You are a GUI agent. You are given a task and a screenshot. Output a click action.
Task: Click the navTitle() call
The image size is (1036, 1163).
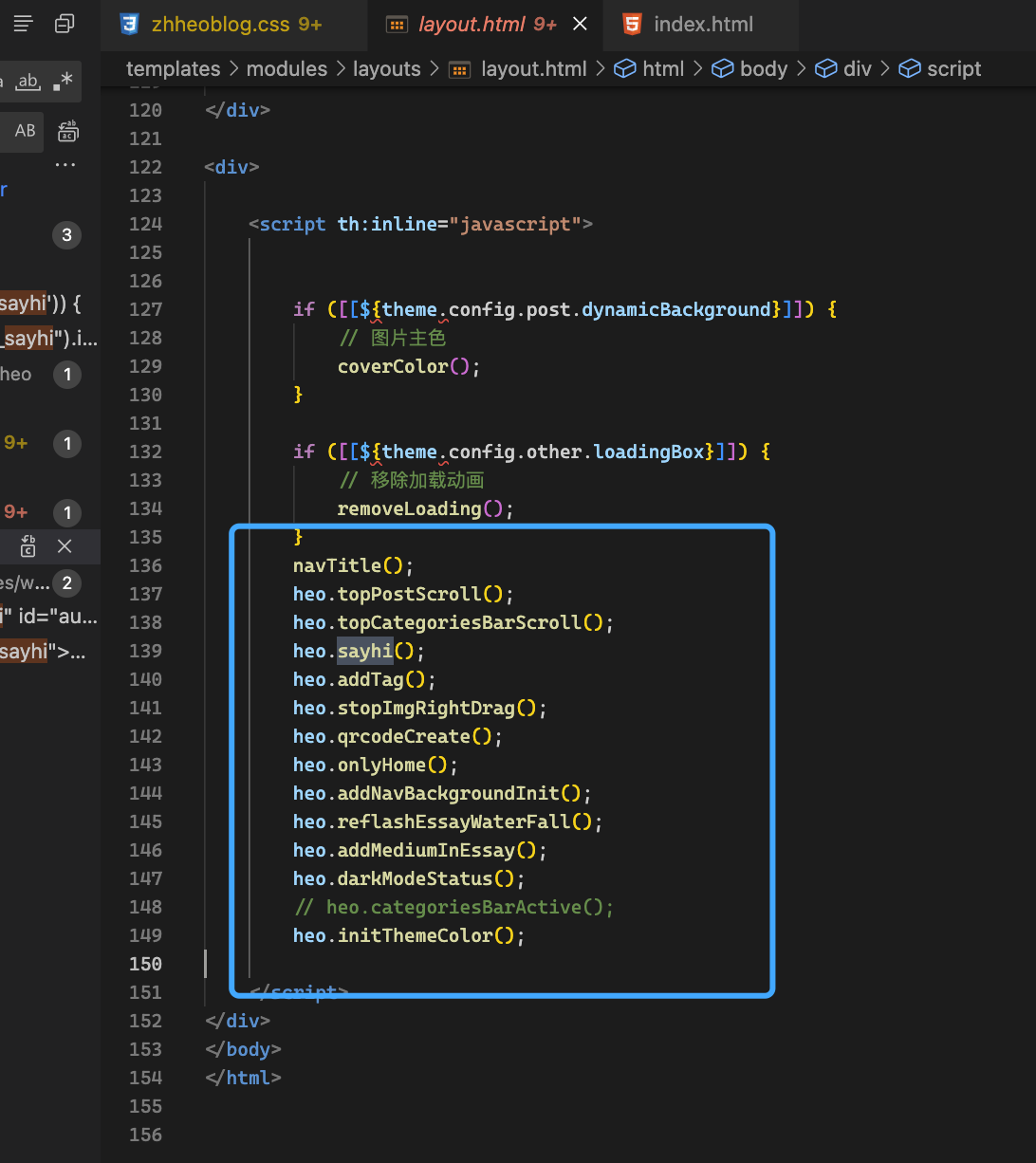pos(354,565)
